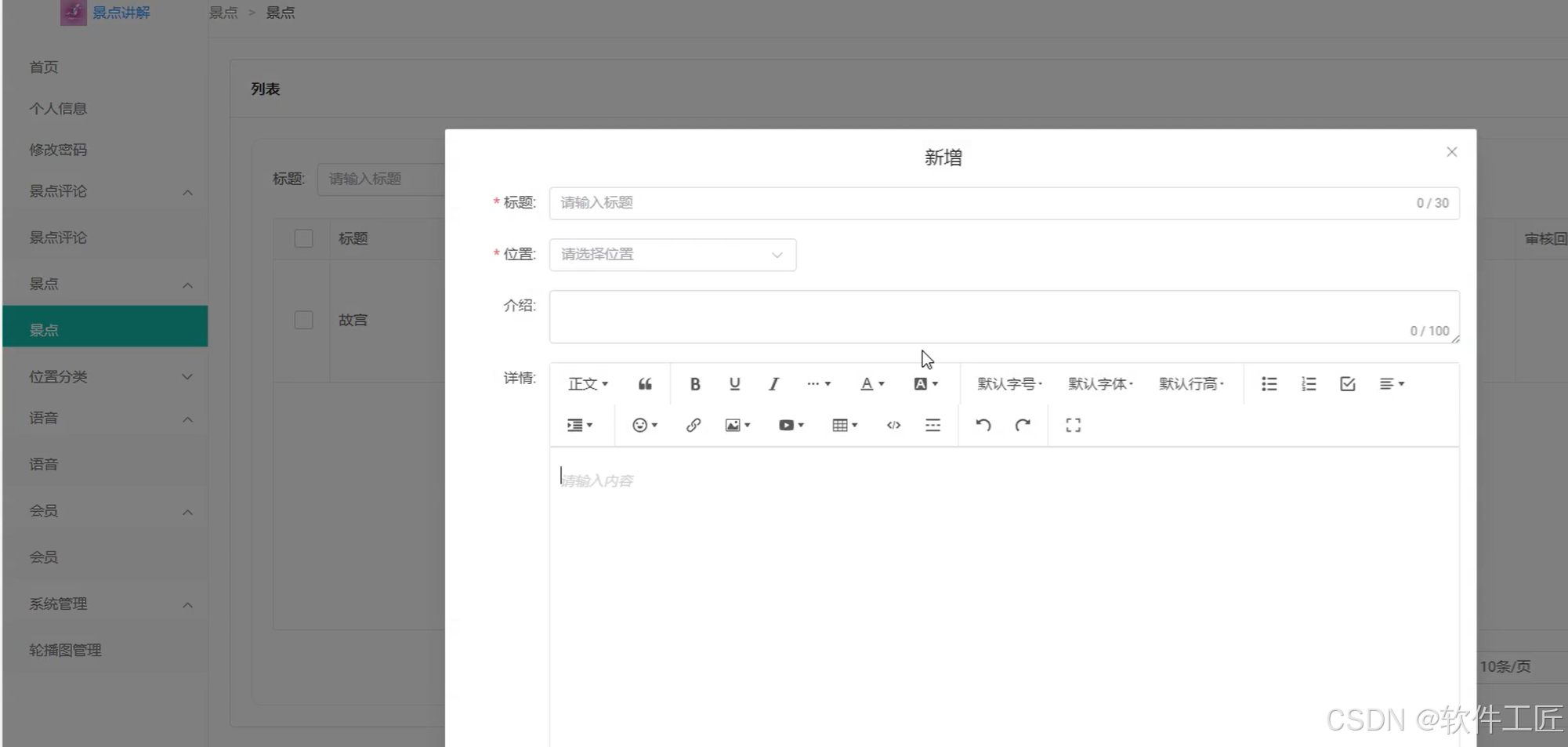Click into the 请输入内容 editor body
Image resolution: width=1568 pixels, height=747 pixels.
pyautogui.click(x=1004, y=596)
